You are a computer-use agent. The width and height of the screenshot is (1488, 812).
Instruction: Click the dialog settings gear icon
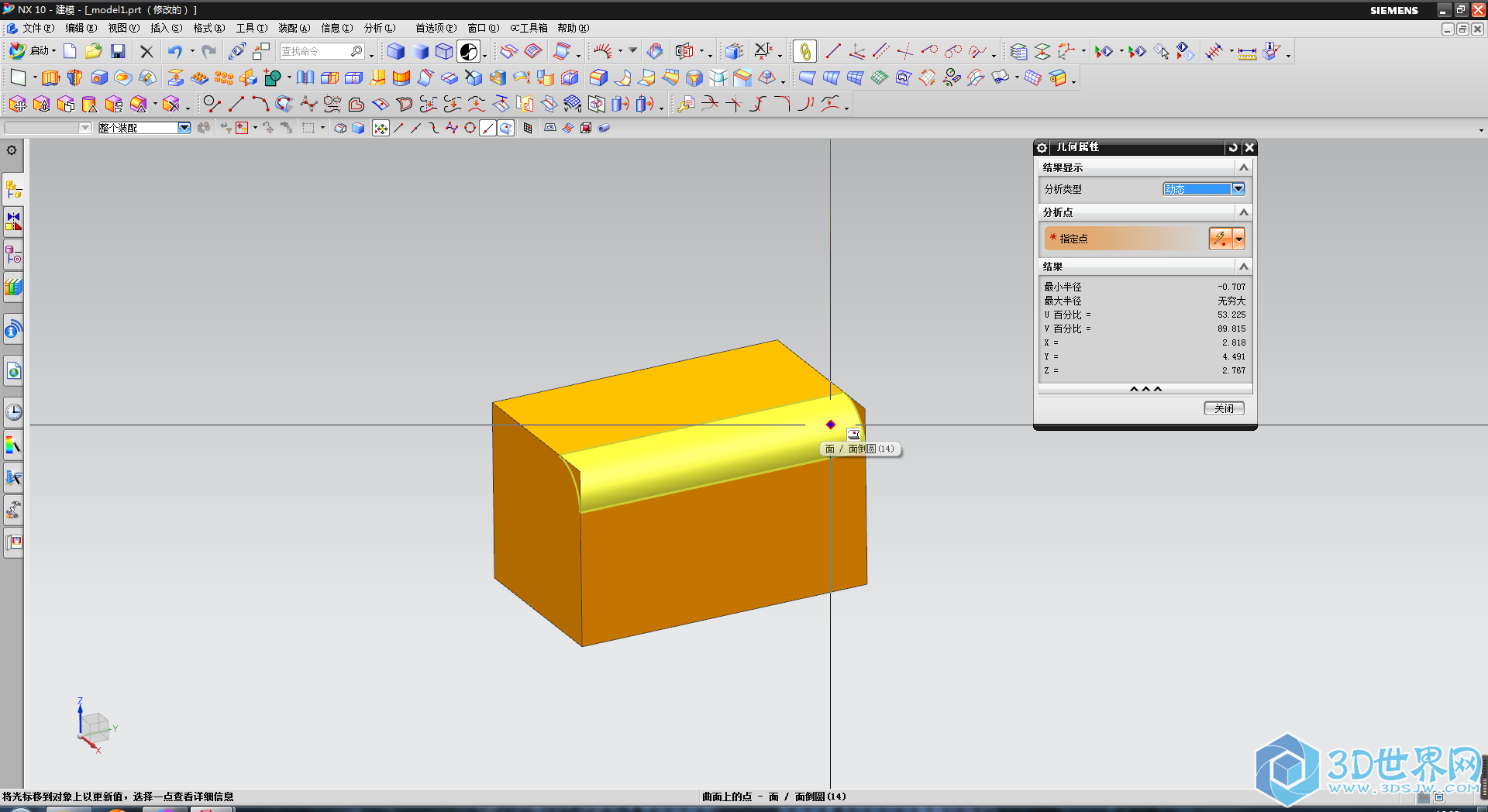coord(1042,147)
